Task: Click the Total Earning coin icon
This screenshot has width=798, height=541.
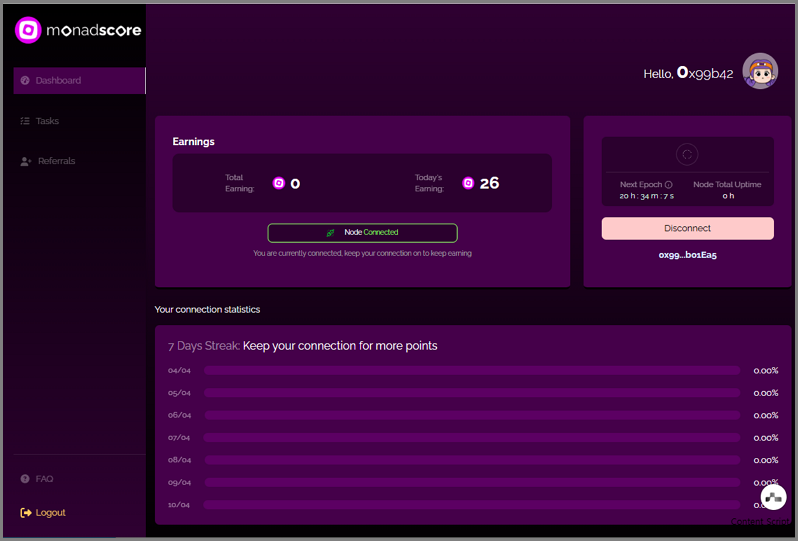Action: [x=278, y=183]
